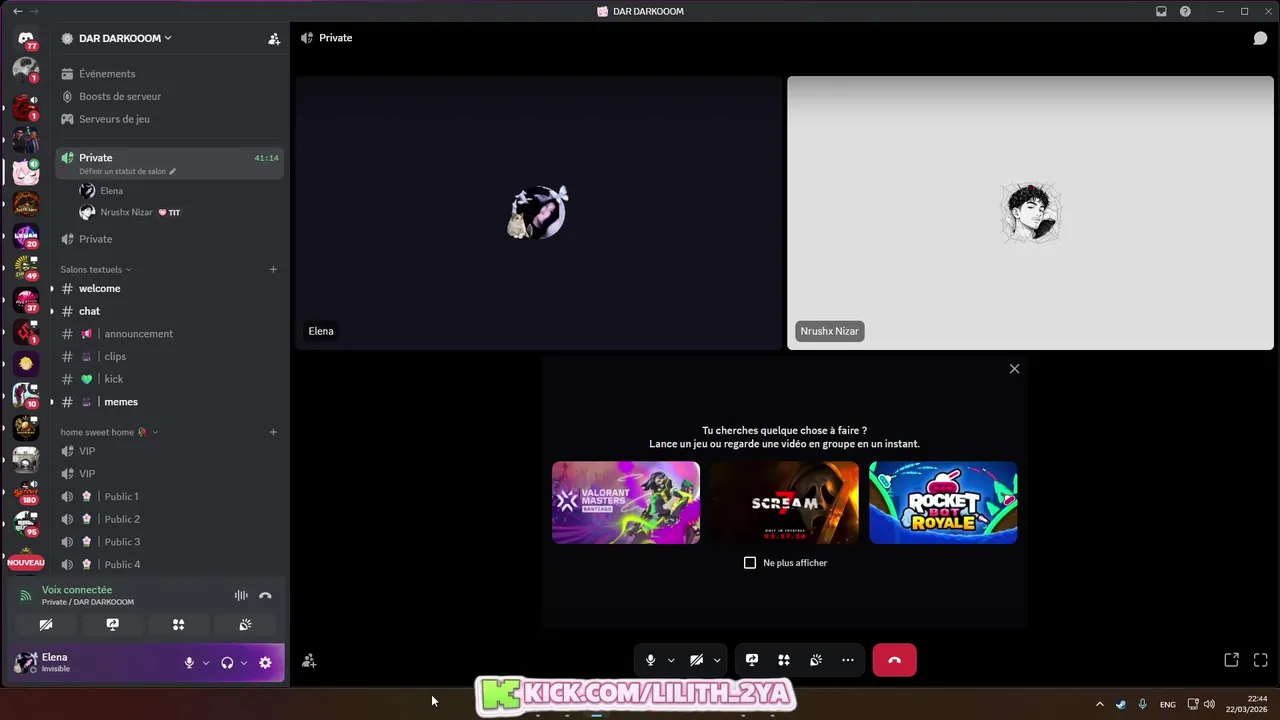Image resolution: width=1280 pixels, height=720 pixels.
Task: Turn on camera in the voice panel
Action: [x=46, y=624]
